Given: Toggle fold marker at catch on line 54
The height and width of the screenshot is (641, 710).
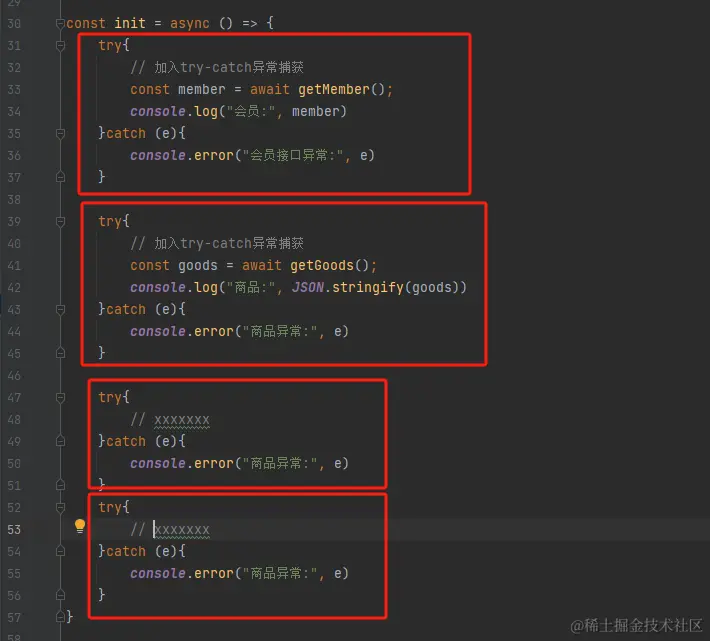Looking at the screenshot, I should pos(60,551).
